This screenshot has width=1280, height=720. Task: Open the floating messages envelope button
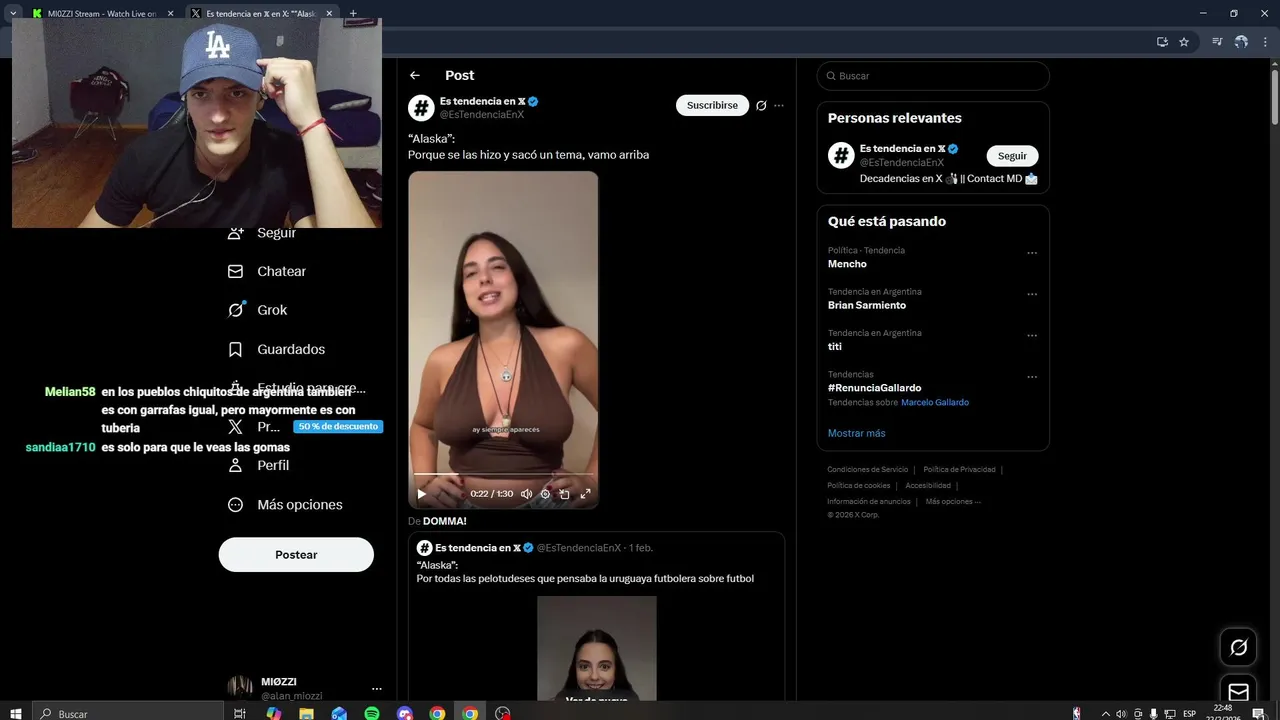click(1238, 692)
